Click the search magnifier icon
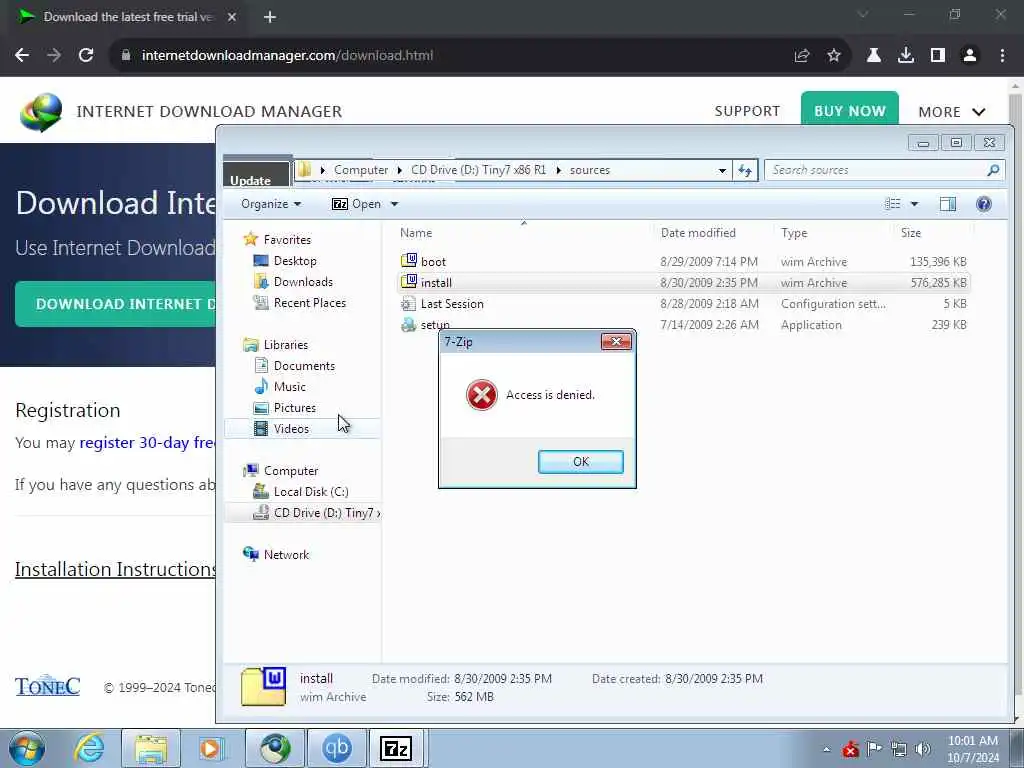 [x=993, y=170]
